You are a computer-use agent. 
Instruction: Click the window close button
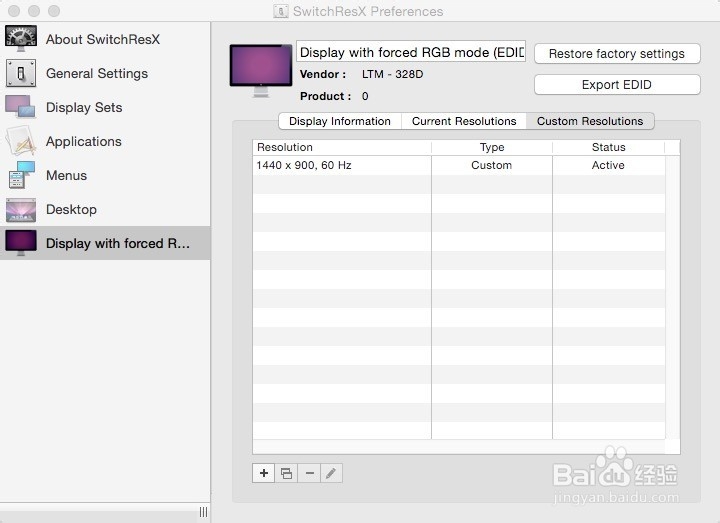click(14, 11)
